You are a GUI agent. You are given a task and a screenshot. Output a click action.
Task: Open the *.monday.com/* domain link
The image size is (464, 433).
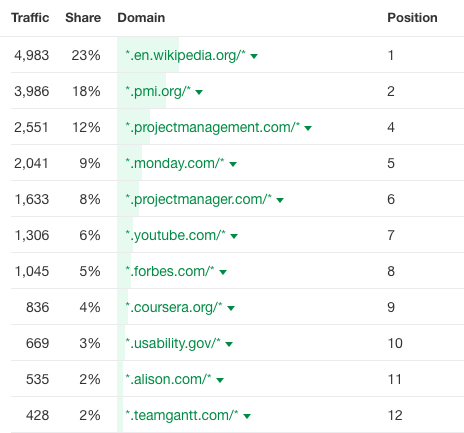[175, 163]
